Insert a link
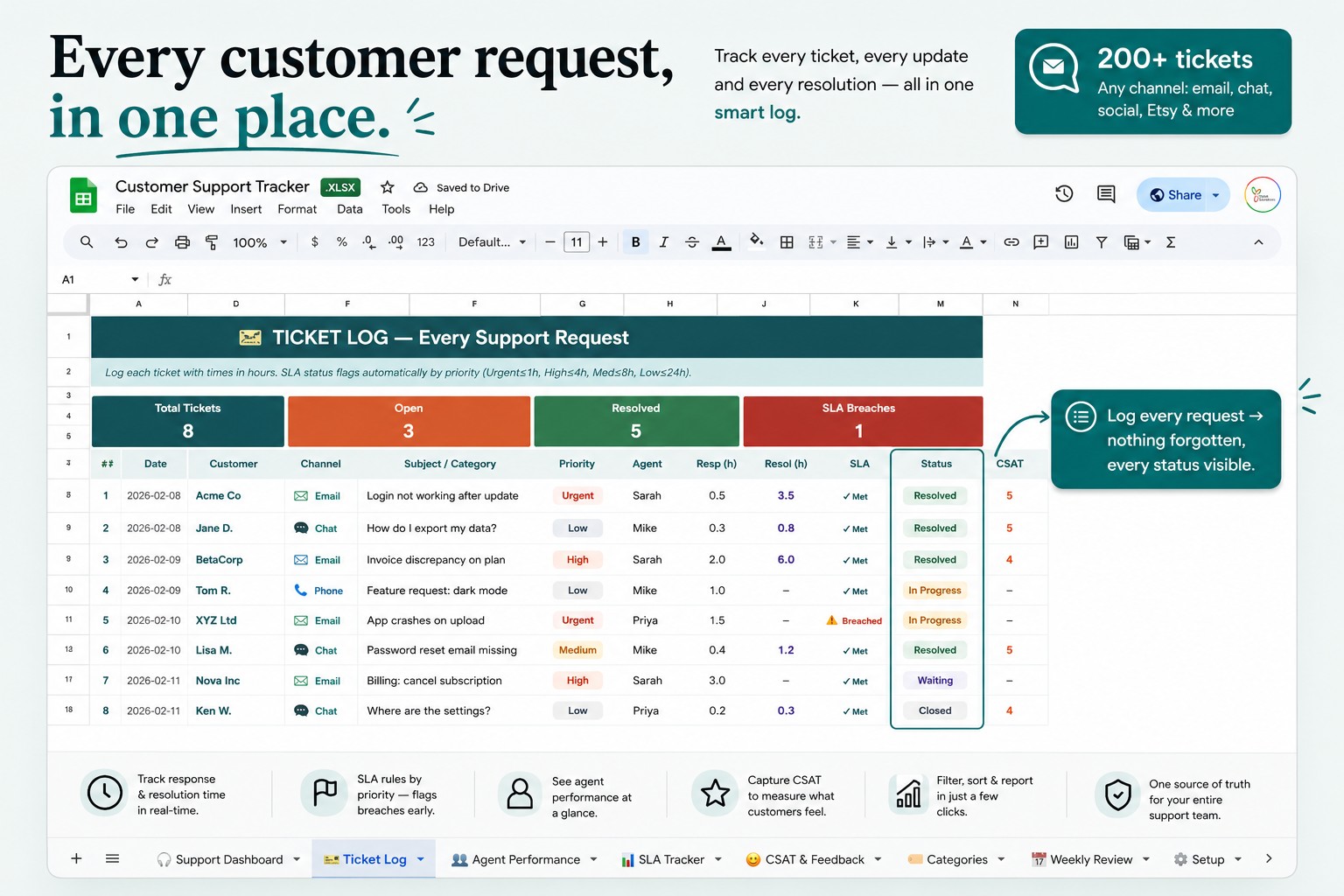The height and width of the screenshot is (896, 1344). 1011,242
